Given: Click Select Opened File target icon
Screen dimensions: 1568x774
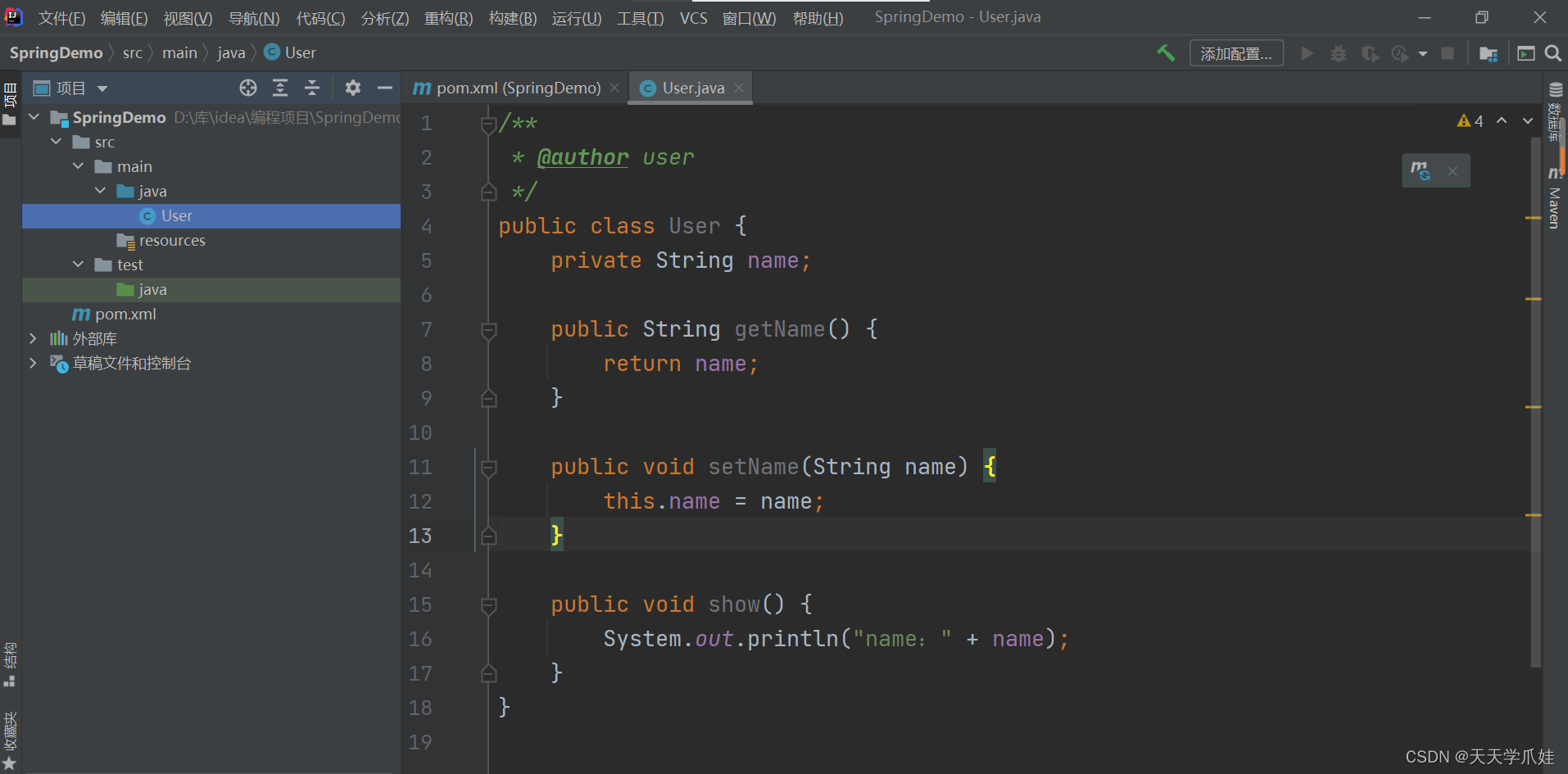Looking at the screenshot, I should (x=248, y=88).
